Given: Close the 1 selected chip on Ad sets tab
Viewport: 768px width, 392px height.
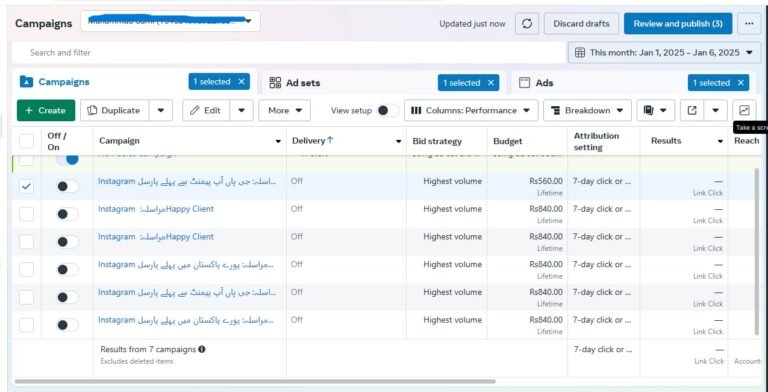Looking at the screenshot, I should 491,83.
